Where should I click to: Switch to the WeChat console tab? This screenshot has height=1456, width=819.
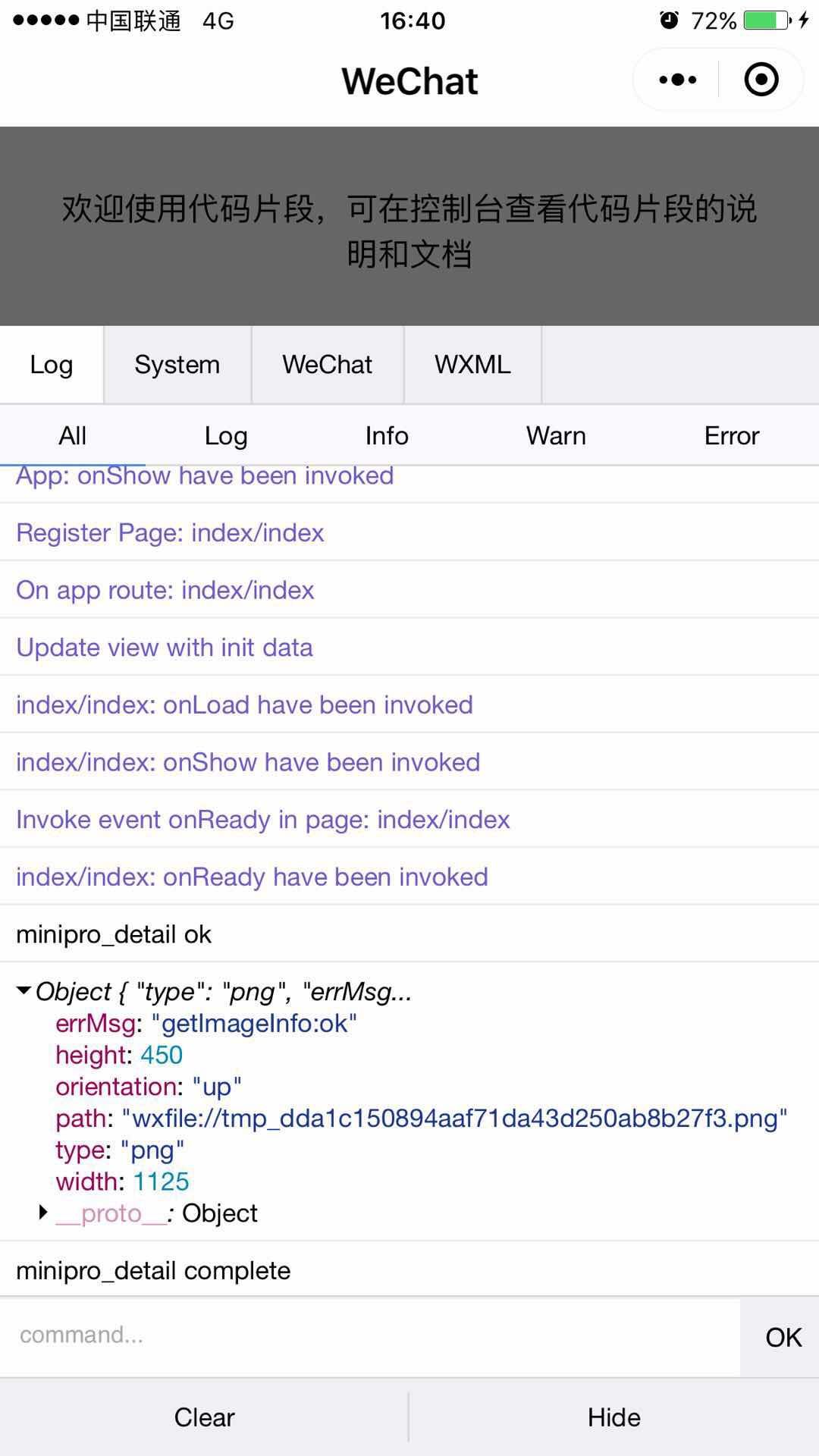(x=328, y=365)
